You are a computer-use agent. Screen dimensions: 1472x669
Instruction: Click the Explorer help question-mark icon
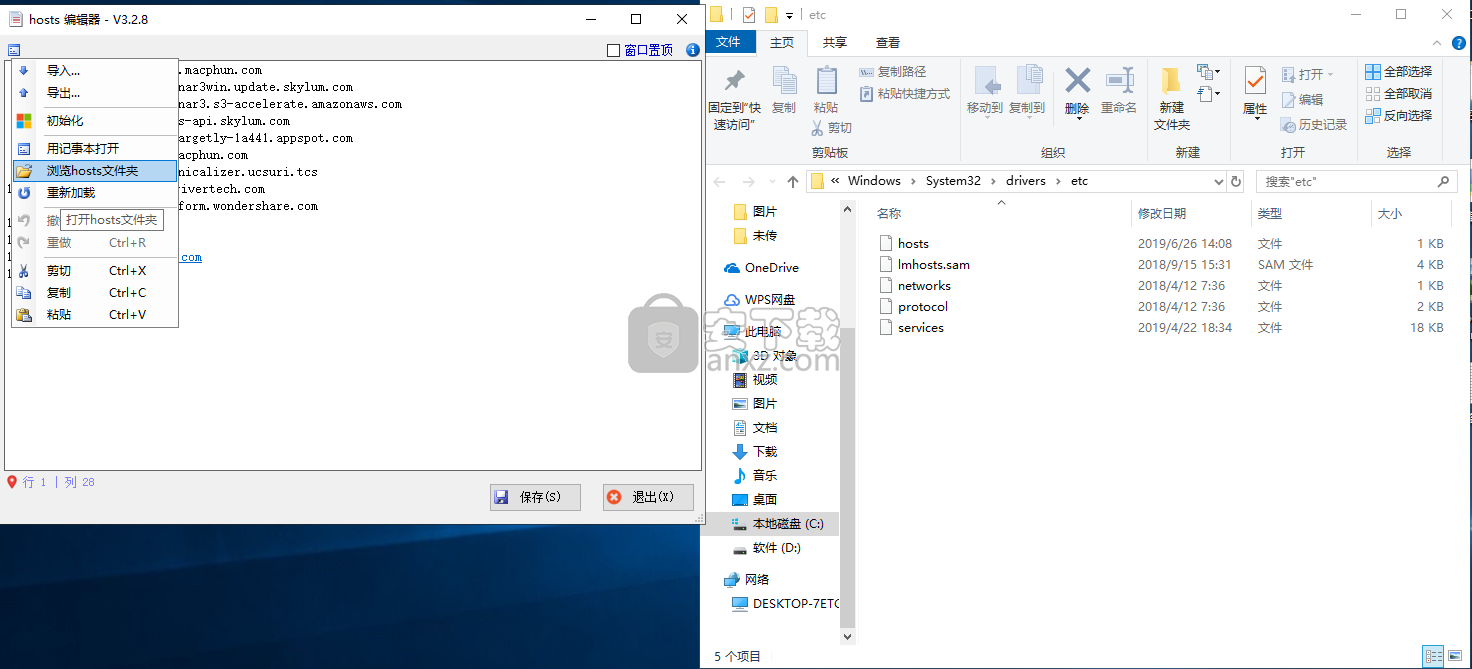pyautogui.click(x=1460, y=43)
